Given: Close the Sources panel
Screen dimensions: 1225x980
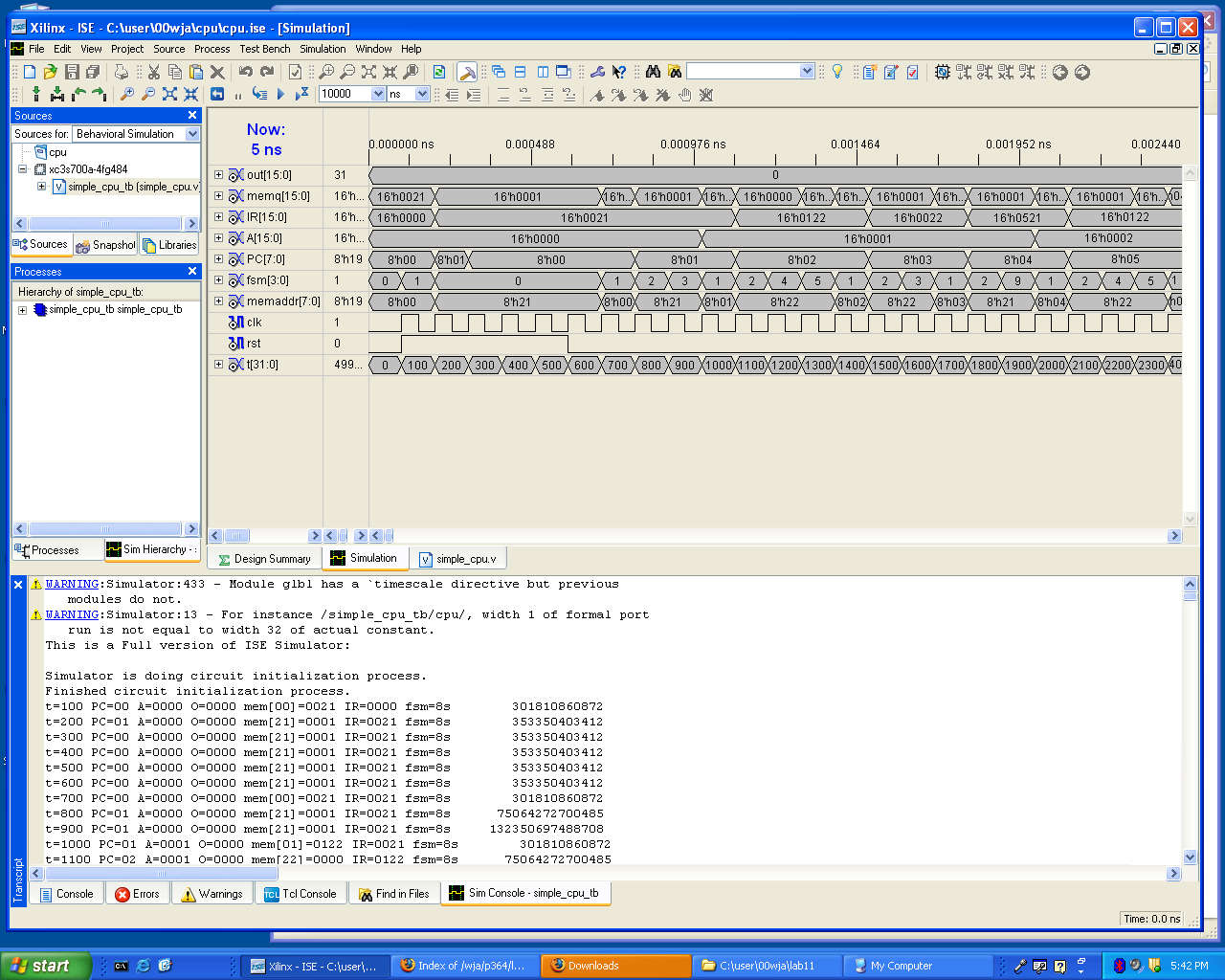Looking at the screenshot, I should (x=192, y=115).
